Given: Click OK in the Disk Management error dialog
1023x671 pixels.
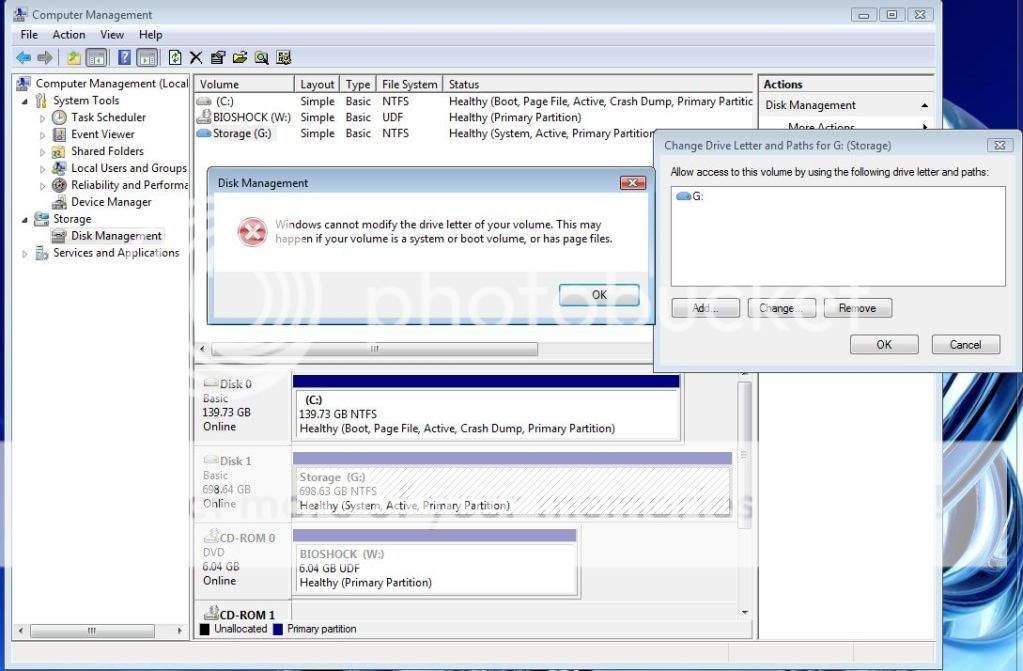Looking at the screenshot, I should [x=598, y=294].
